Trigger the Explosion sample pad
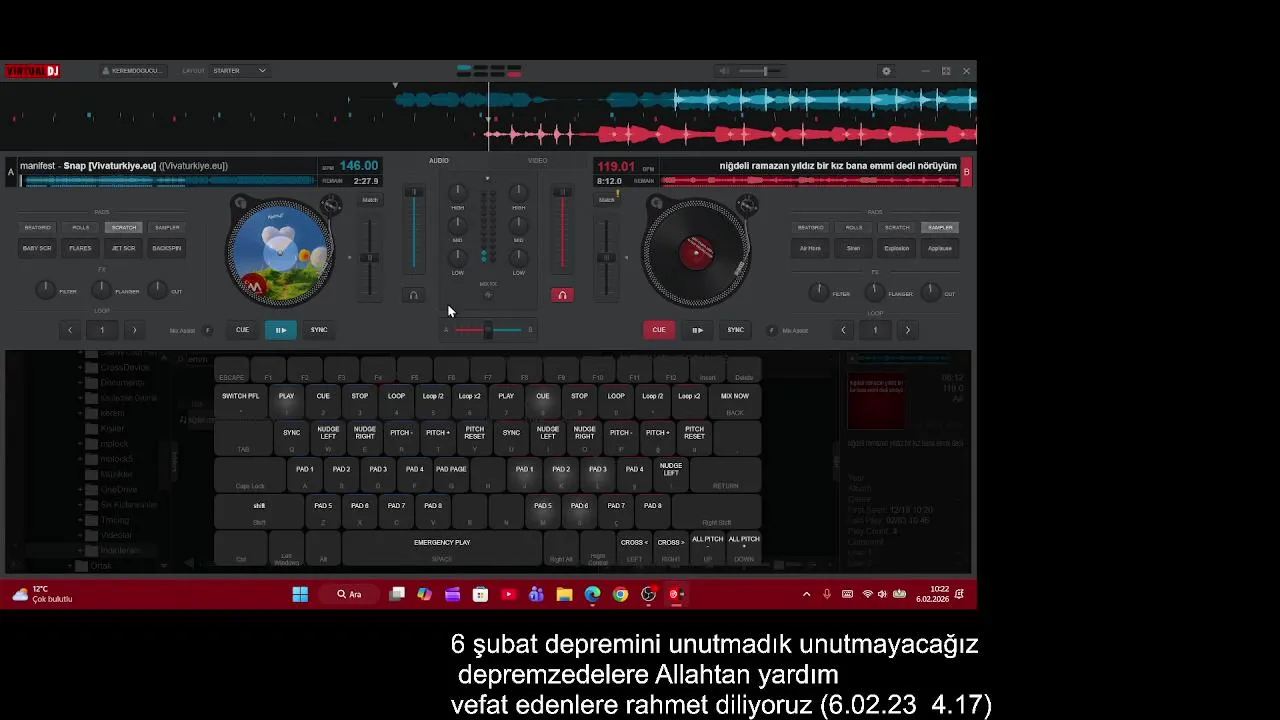Image resolution: width=1280 pixels, height=720 pixels. tap(897, 248)
